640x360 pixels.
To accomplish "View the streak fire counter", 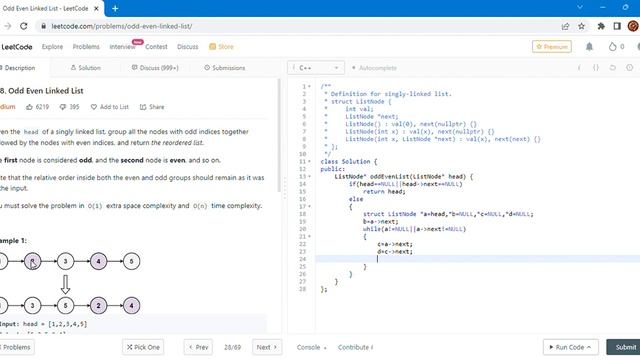I will (616, 47).
